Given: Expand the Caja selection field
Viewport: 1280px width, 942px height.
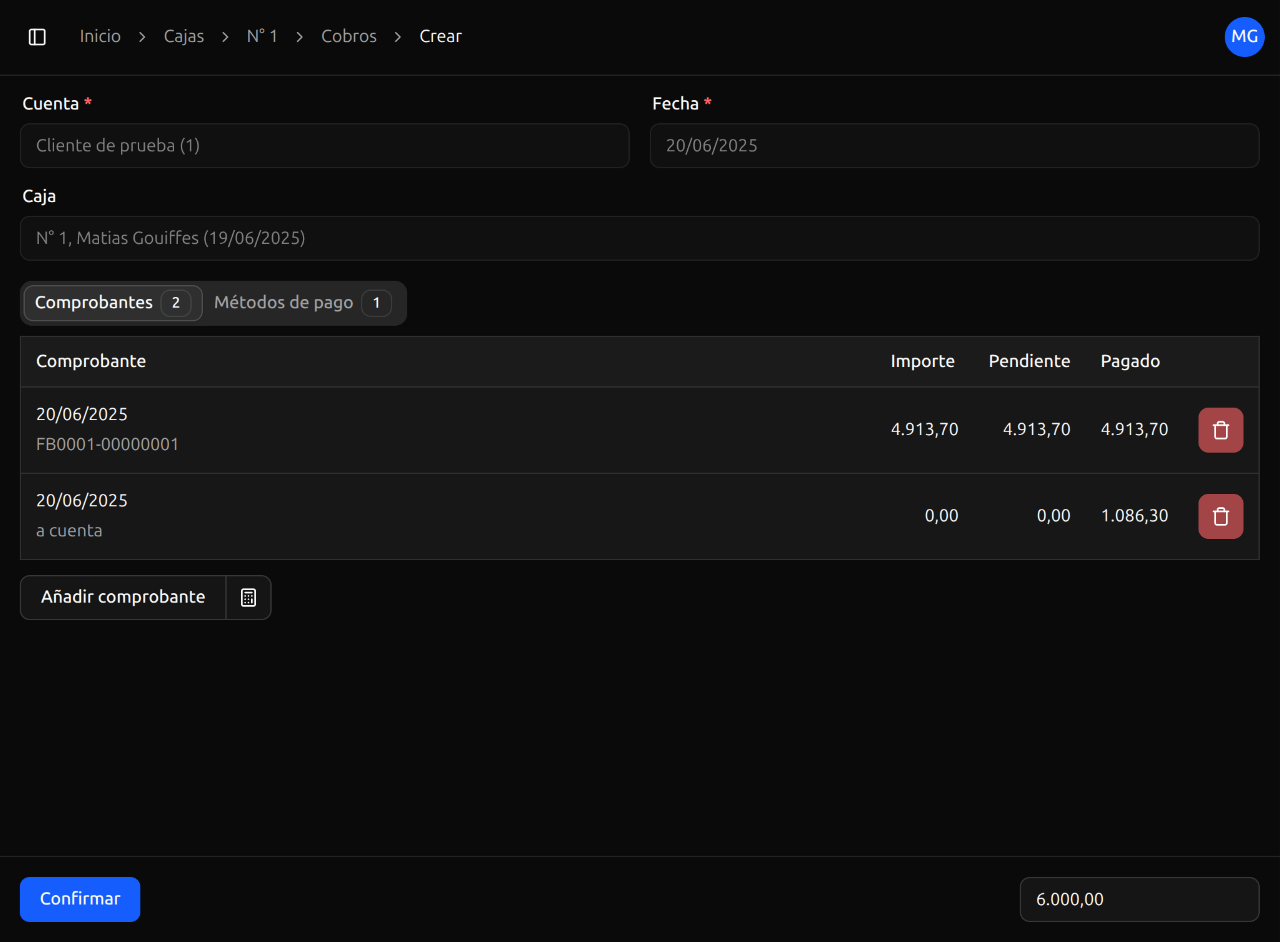Looking at the screenshot, I should 639,239.
